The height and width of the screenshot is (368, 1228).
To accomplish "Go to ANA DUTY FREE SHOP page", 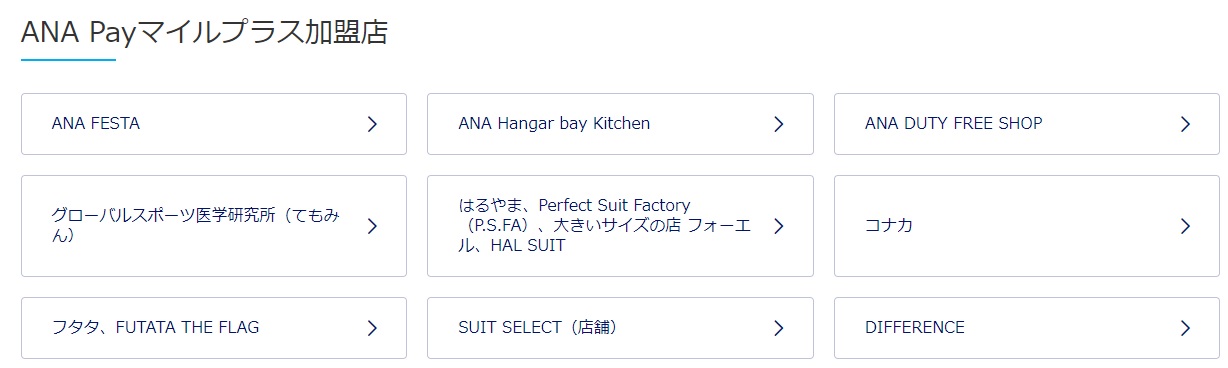I will 1027,124.
